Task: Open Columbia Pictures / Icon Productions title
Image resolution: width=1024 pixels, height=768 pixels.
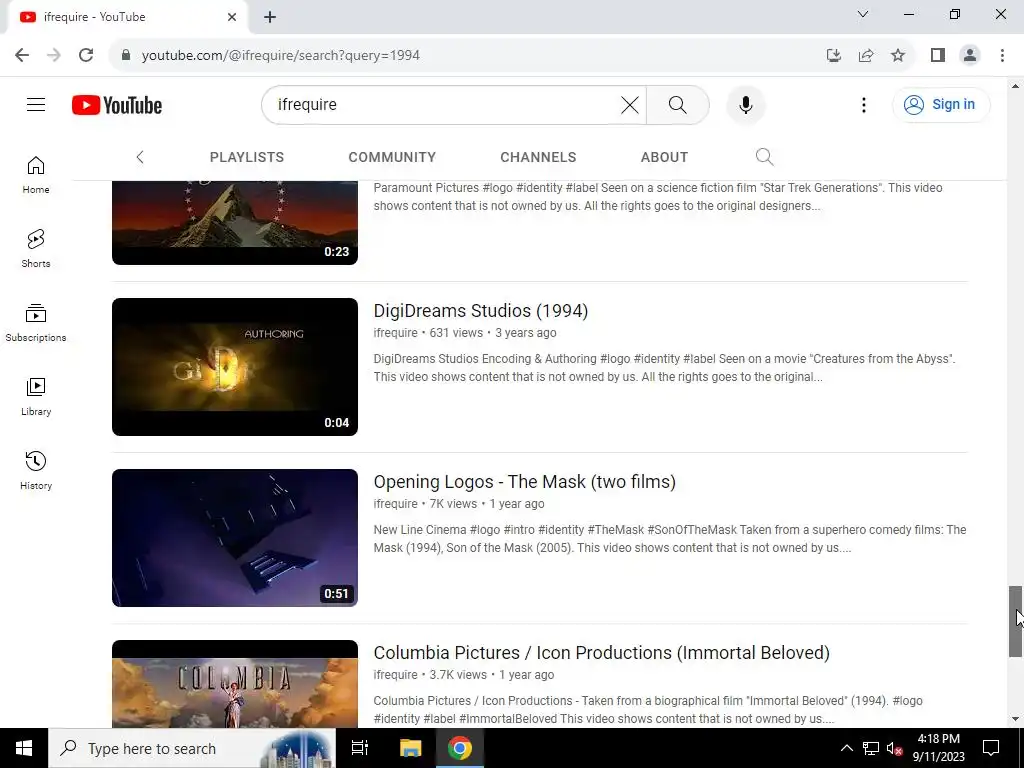Action: click(x=601, y=652)
